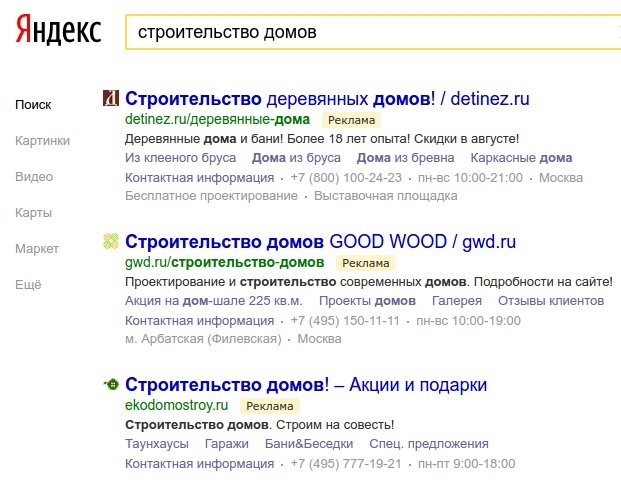The width and height of the screenshot is (621, 486).
Task: Open the Строительство деревянных домов detinez.ru title
Action: point(327,99)
